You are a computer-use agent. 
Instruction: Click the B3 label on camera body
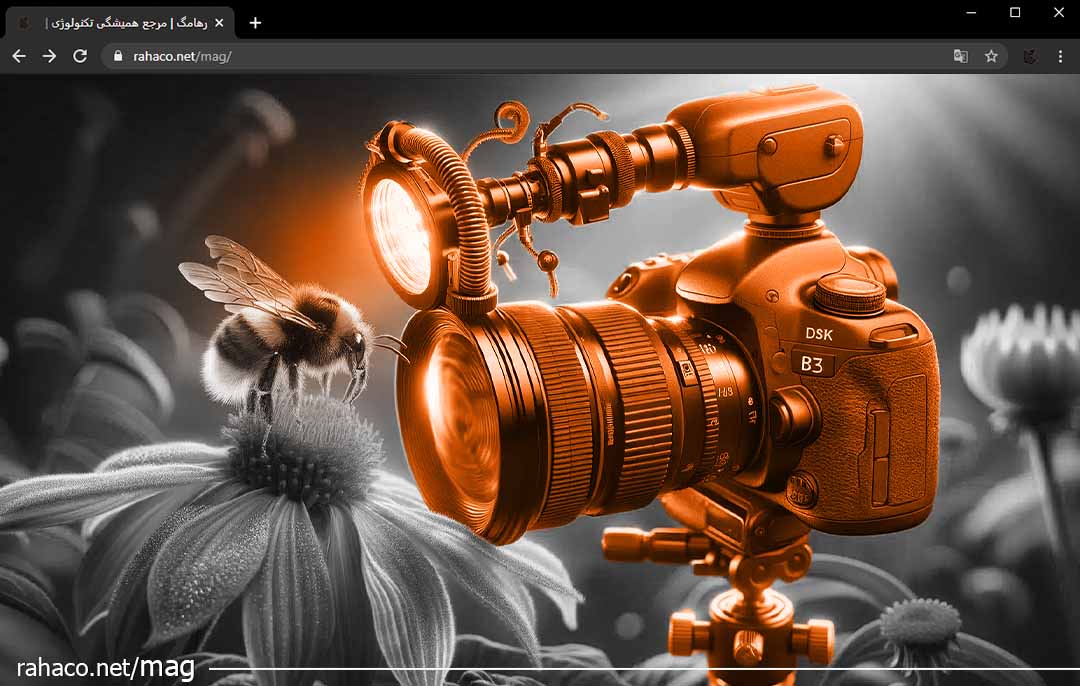click(812, 365)
